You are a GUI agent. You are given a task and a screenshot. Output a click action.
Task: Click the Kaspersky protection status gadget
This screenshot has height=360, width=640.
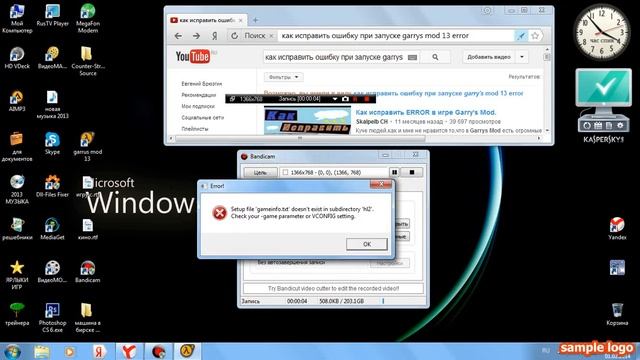[x=603, y=100]
